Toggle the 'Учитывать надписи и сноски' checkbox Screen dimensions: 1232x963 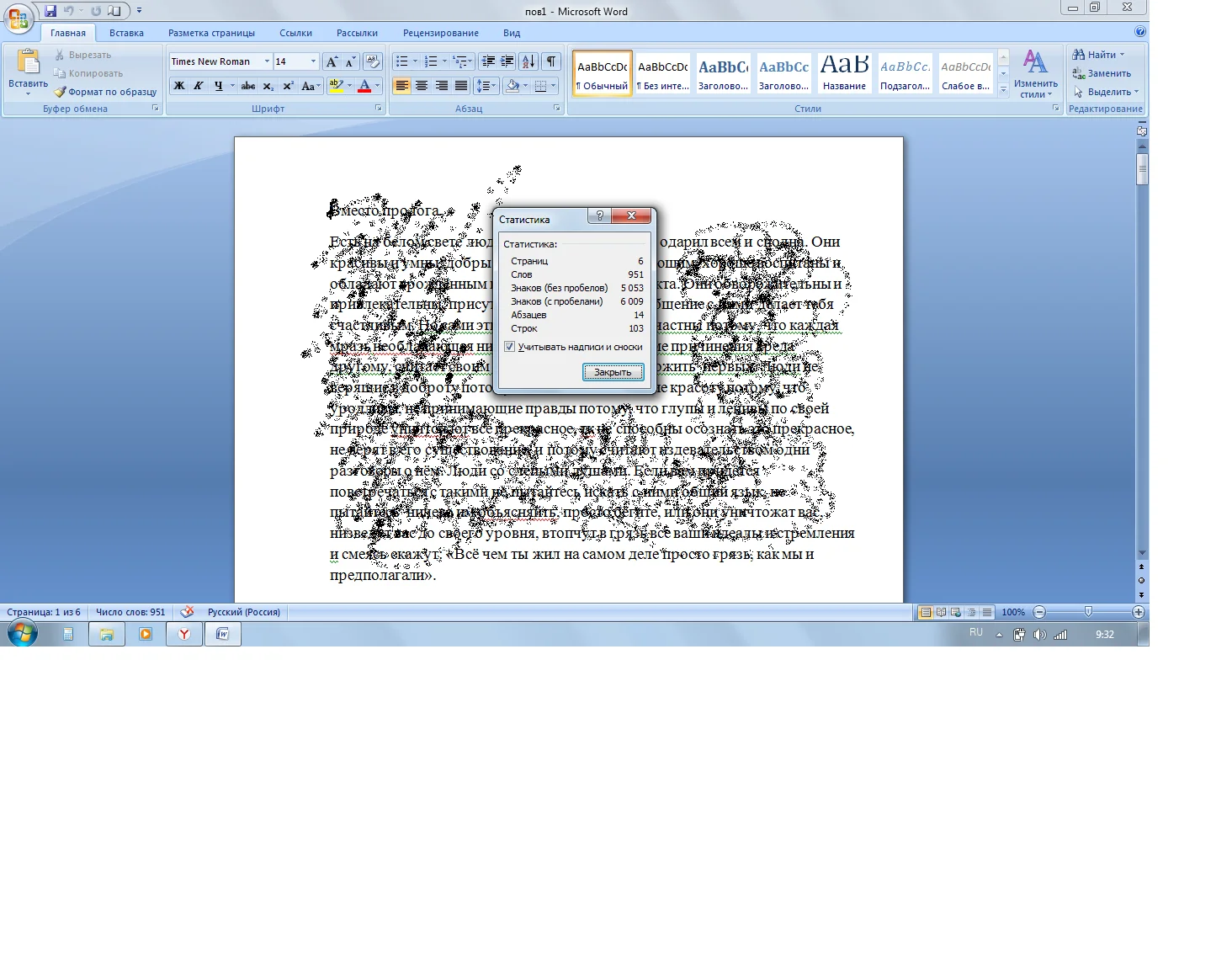[x=509, y=347]
